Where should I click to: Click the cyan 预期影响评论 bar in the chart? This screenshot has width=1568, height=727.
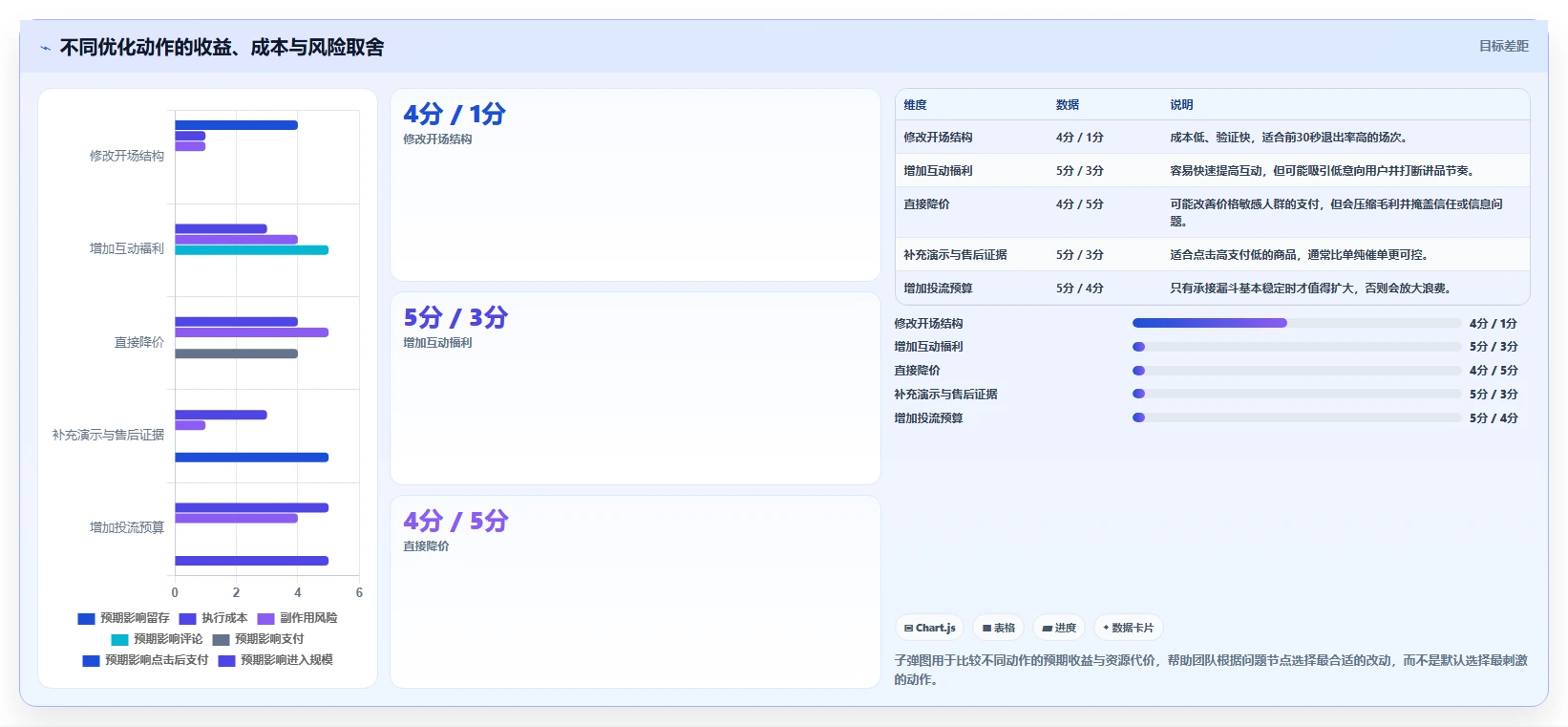pos(251,250)
